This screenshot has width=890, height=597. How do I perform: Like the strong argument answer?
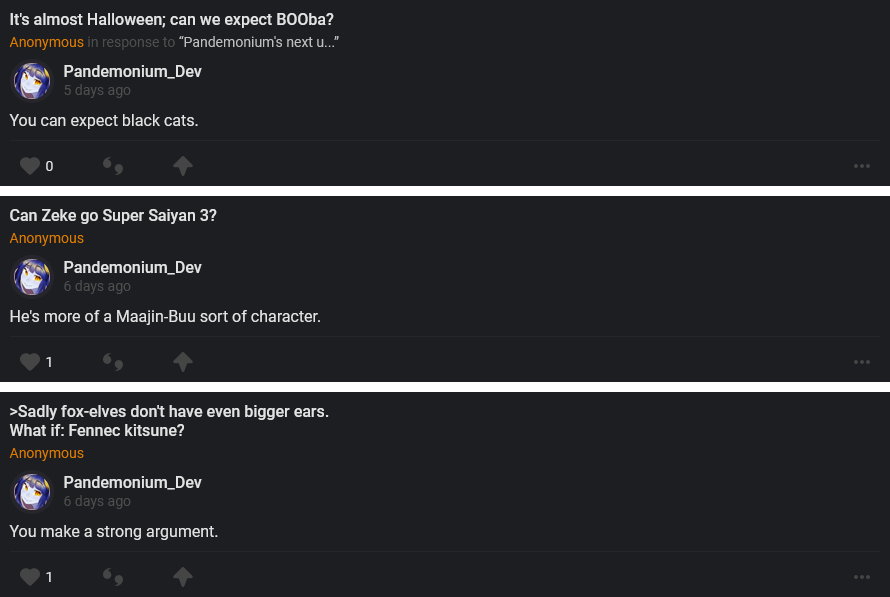click(x=30, y=577)
